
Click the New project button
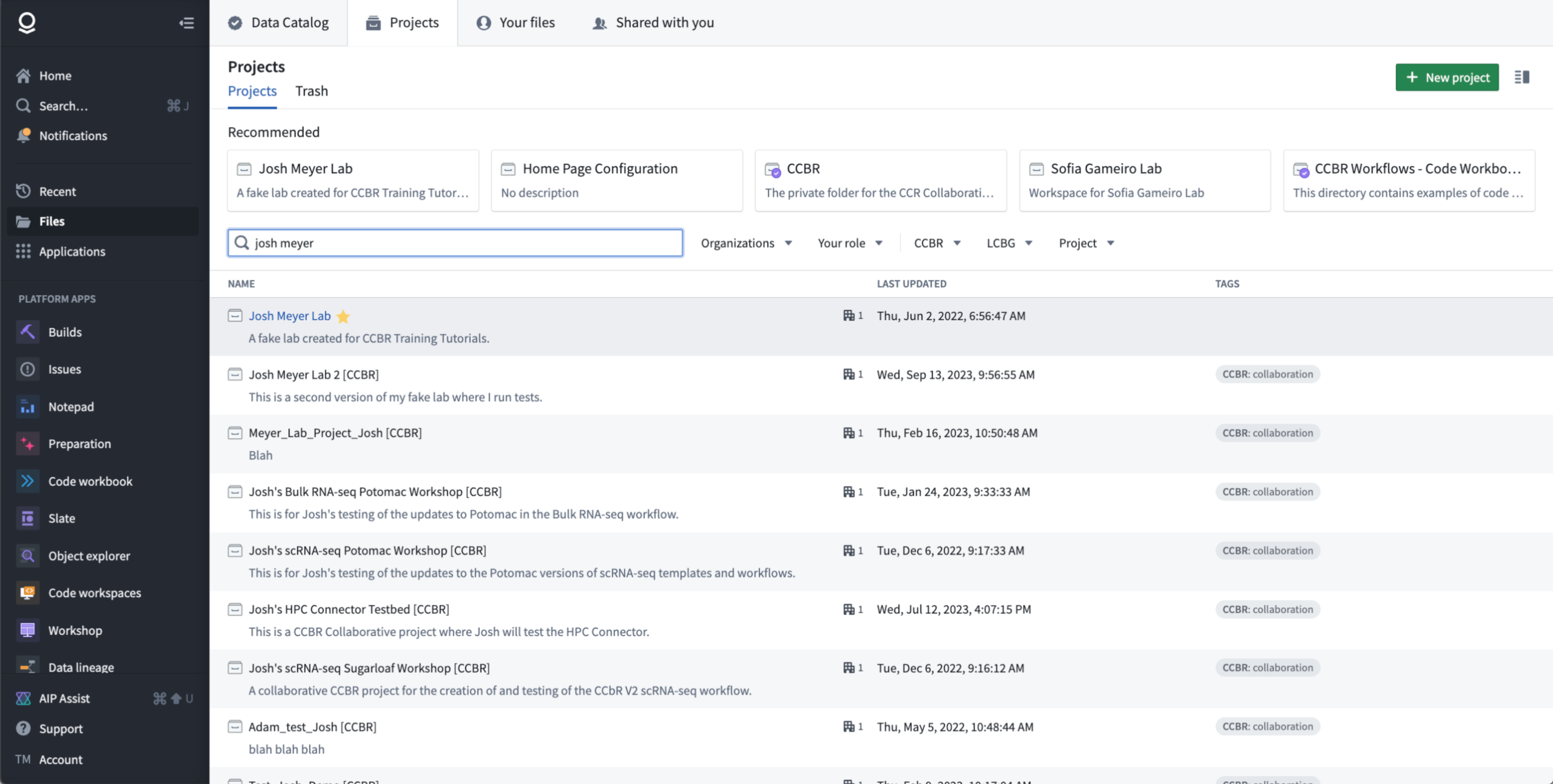pos(1446,77)
